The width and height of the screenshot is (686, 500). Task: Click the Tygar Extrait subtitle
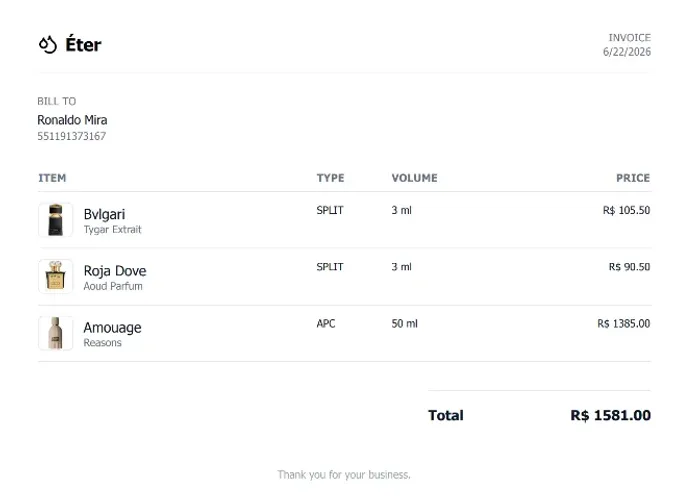[x=112, y=230]
